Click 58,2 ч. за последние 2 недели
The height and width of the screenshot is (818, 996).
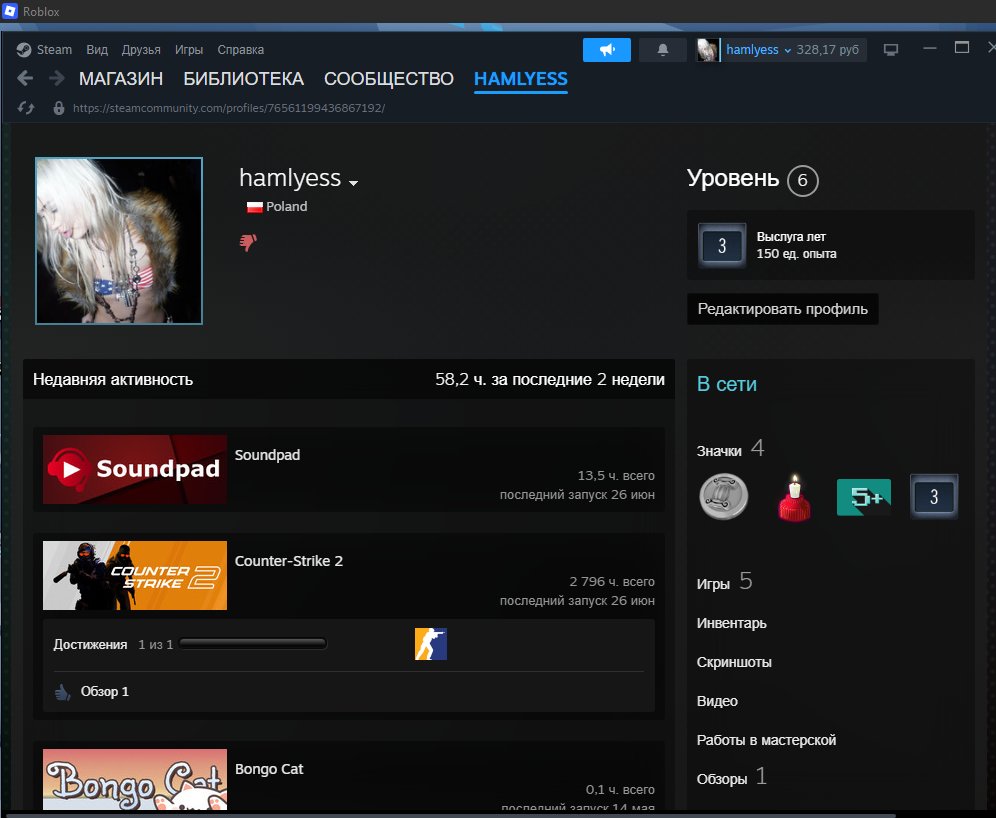tap(550, 380)
